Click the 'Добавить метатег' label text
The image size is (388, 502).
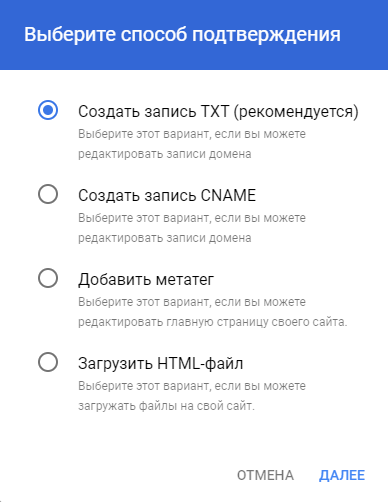coord(146,279)
